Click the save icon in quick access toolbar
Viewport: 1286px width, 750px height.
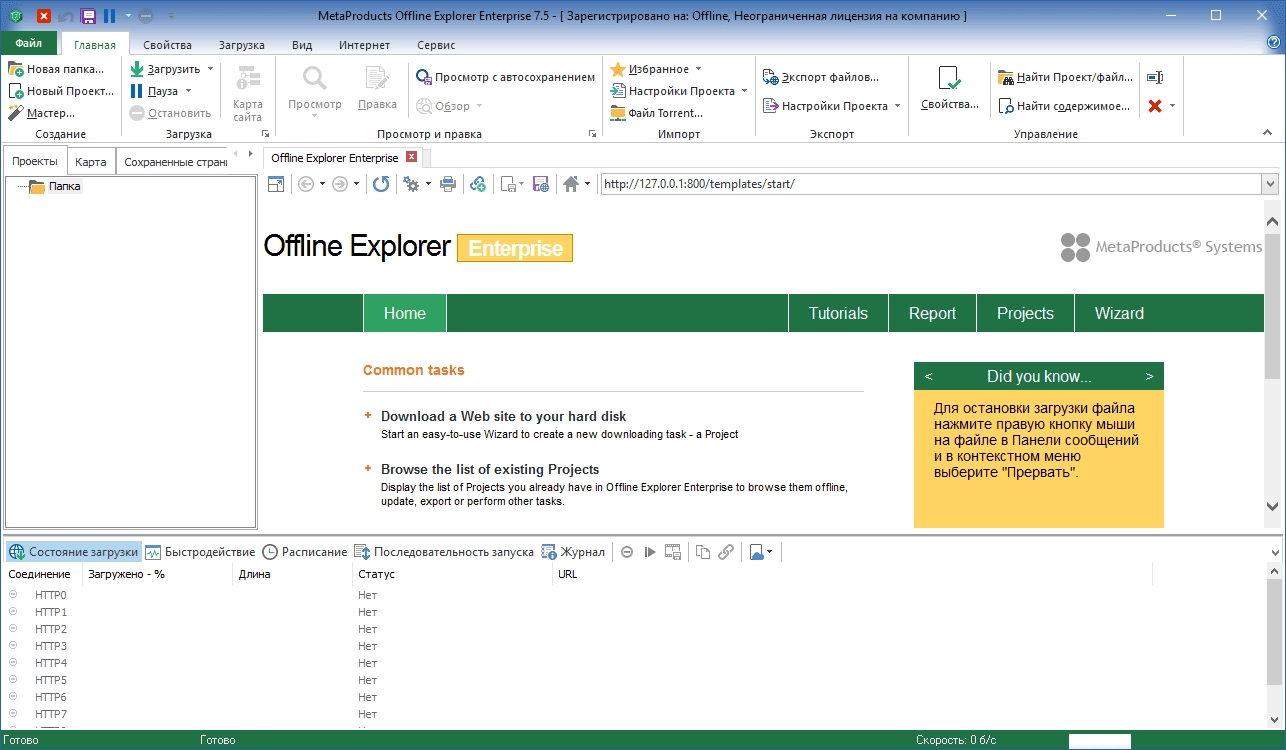pyautogui.click(x=88, y=16)
